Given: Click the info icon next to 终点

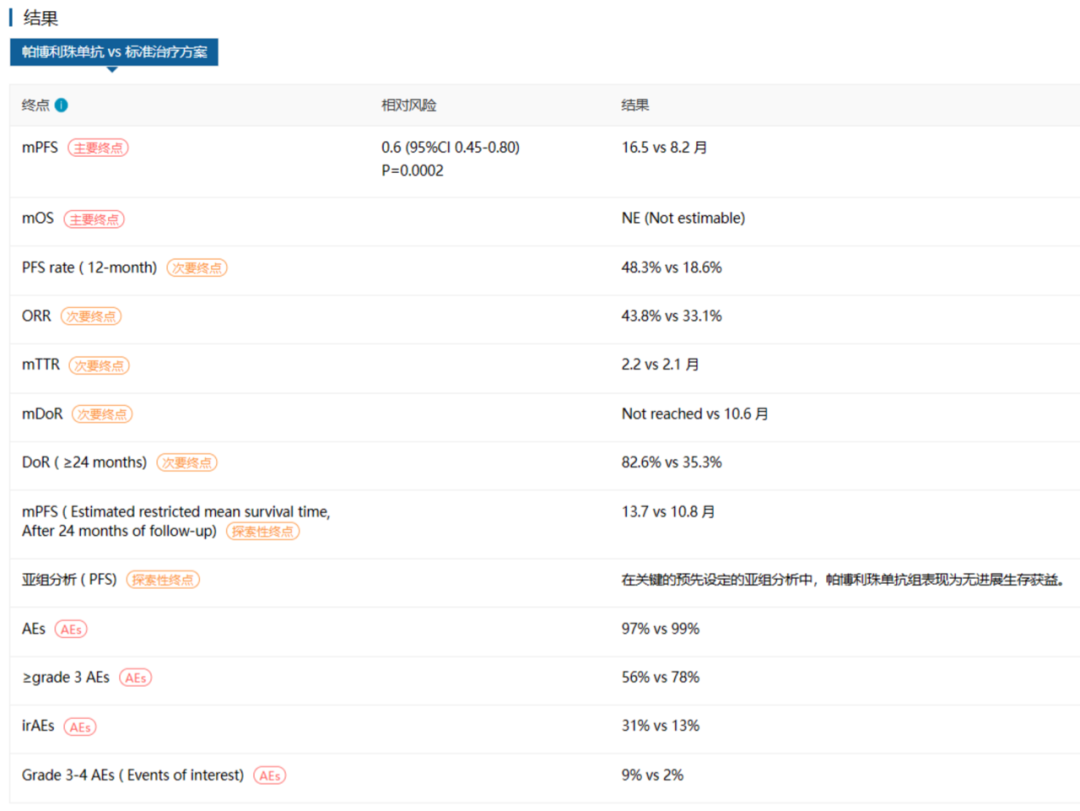Looking at the screenshot, I should click(62, 105).
